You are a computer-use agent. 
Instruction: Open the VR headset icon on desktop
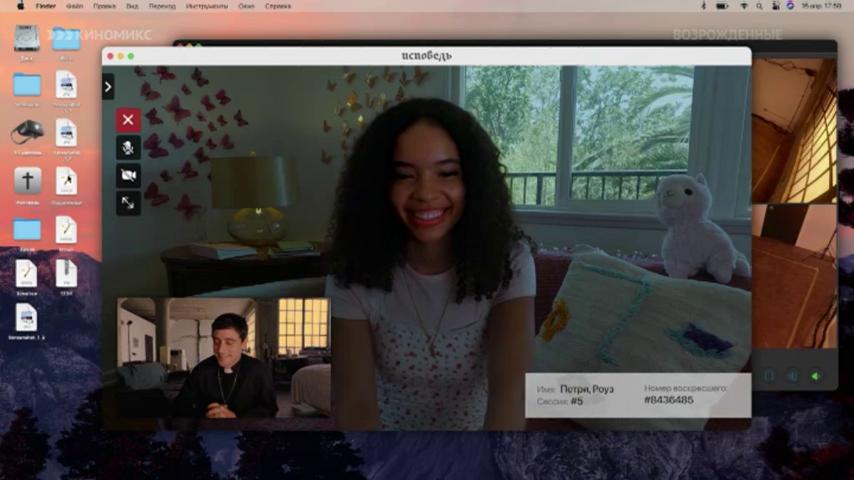point(27,132)
